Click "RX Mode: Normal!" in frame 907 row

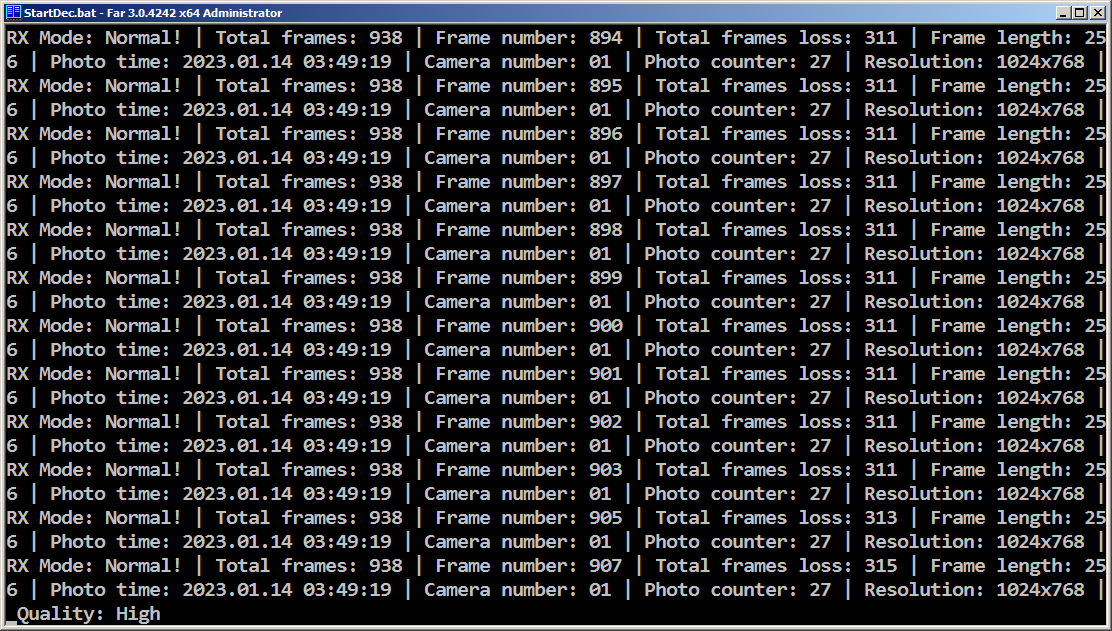pyautogui.click(x=94, y=566)
